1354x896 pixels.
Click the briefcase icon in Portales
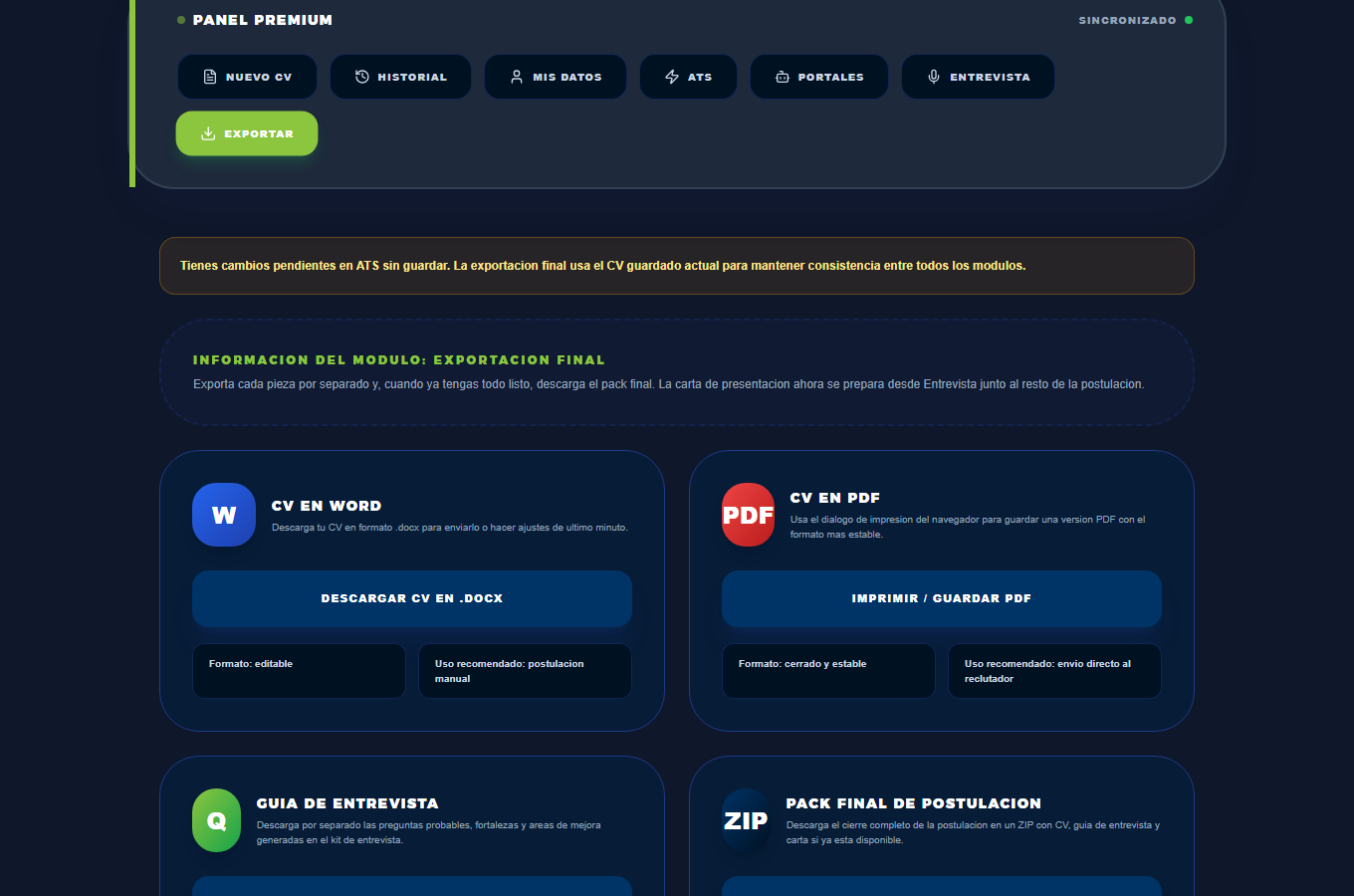(x=783, y=77)
